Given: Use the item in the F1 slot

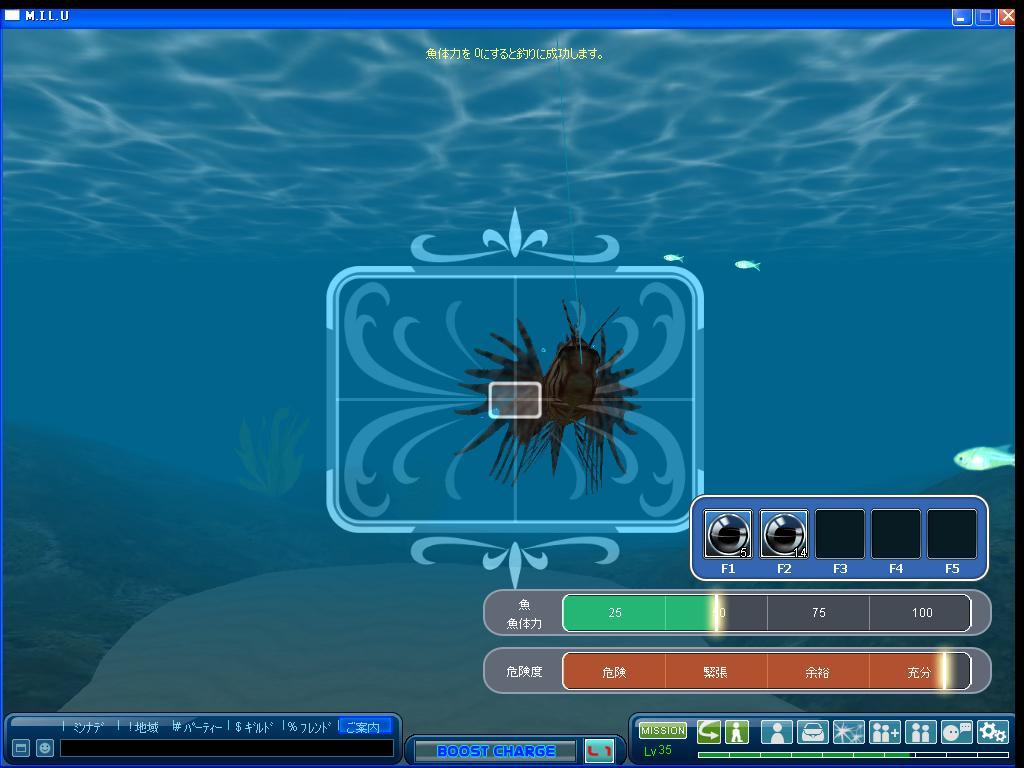Looking at the screenshot, I should click(x=727, y=534).
